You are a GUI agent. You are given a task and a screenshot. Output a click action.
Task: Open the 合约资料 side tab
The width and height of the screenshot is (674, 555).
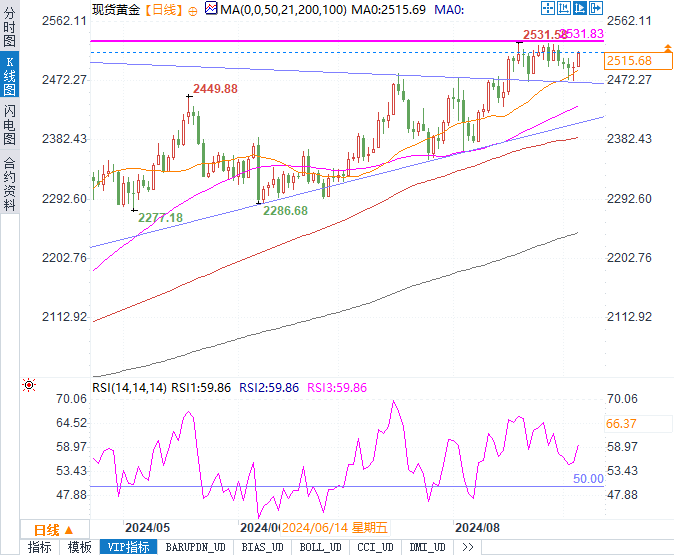[x=9, y=184]
